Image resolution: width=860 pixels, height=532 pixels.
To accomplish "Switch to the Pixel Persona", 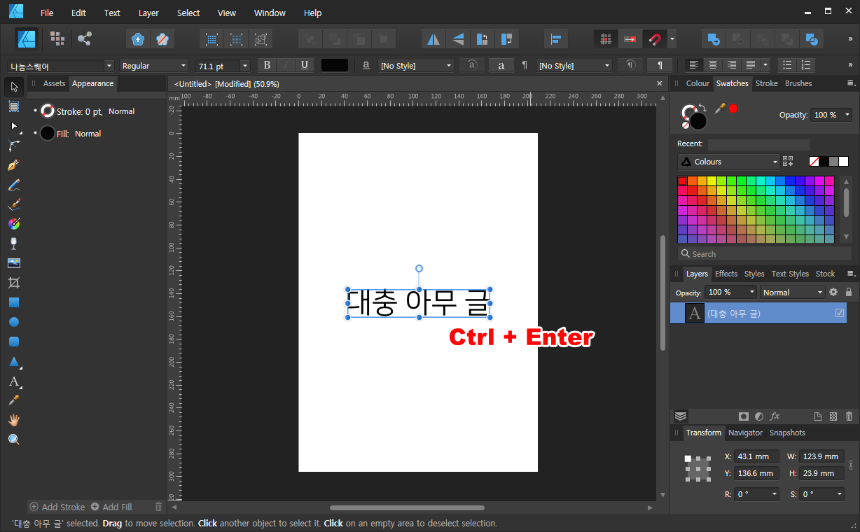I will pos(57,38).
